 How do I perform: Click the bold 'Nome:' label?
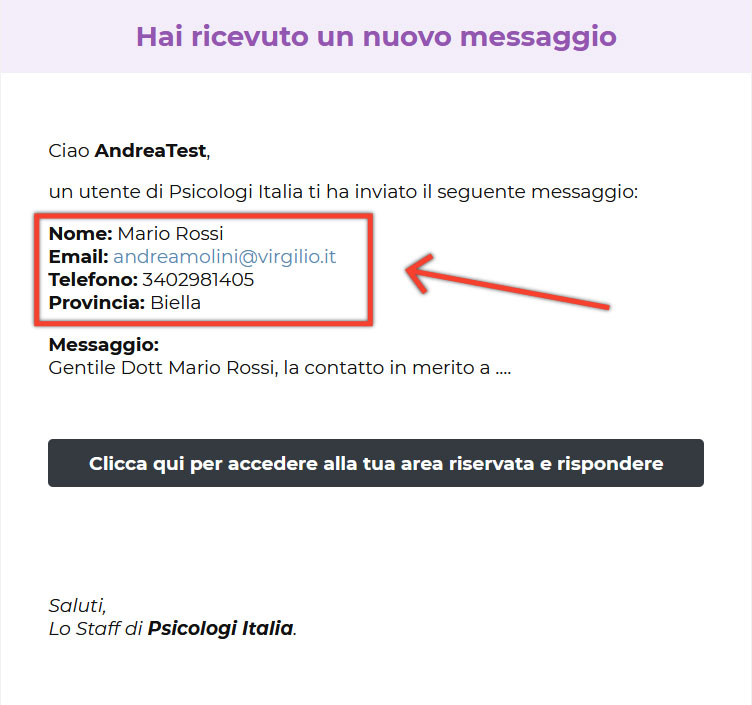pyautogui.click(x=81, y=234)
